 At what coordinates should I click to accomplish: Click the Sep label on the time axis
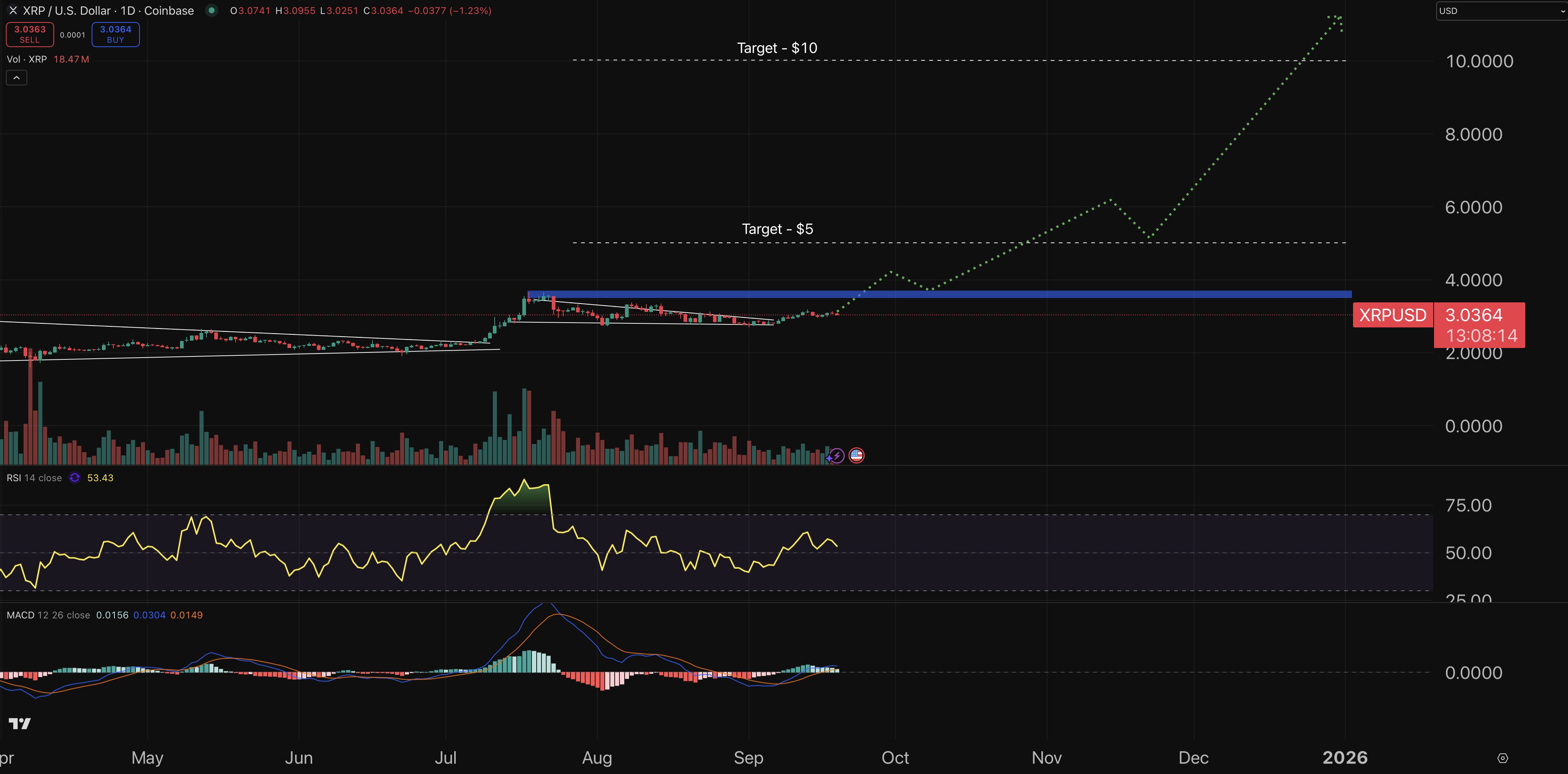(x=748, y=757)
